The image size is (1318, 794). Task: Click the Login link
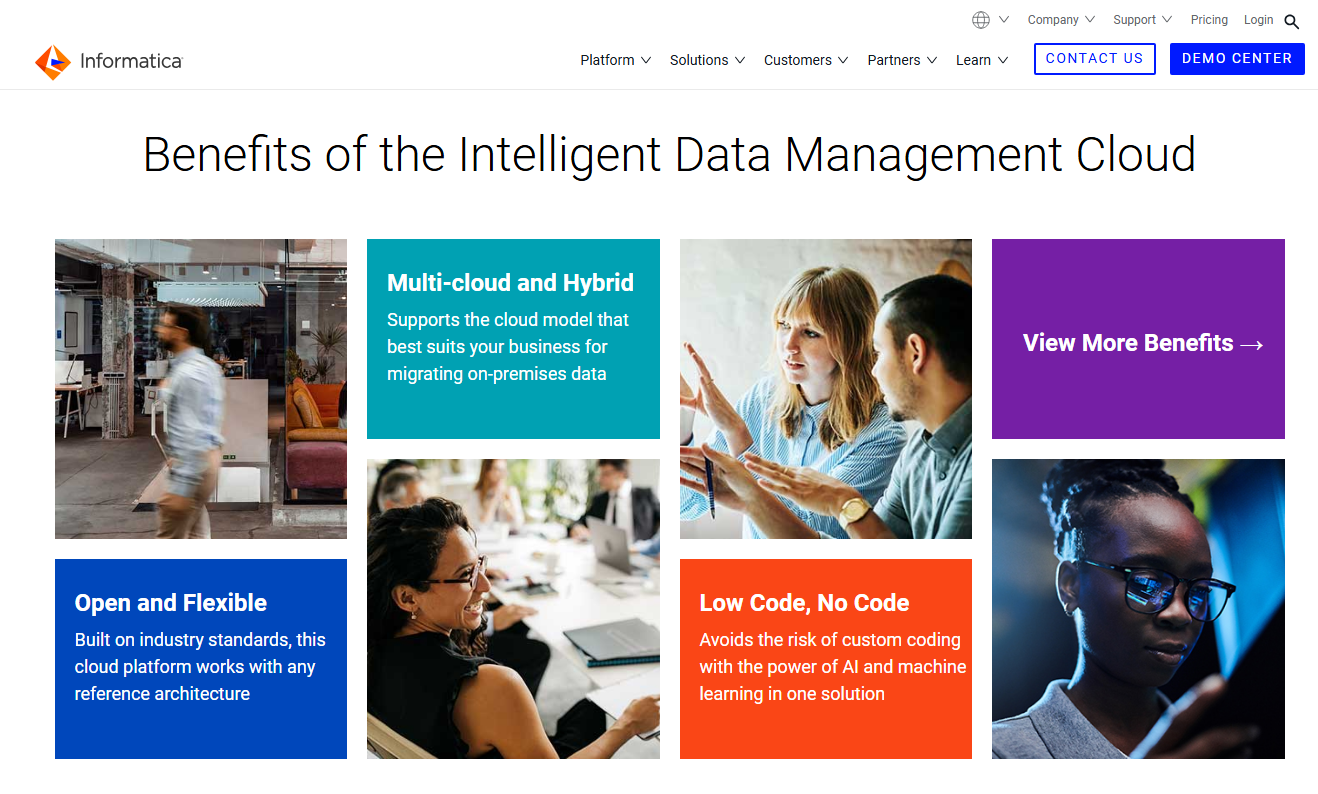point(1258,20)
